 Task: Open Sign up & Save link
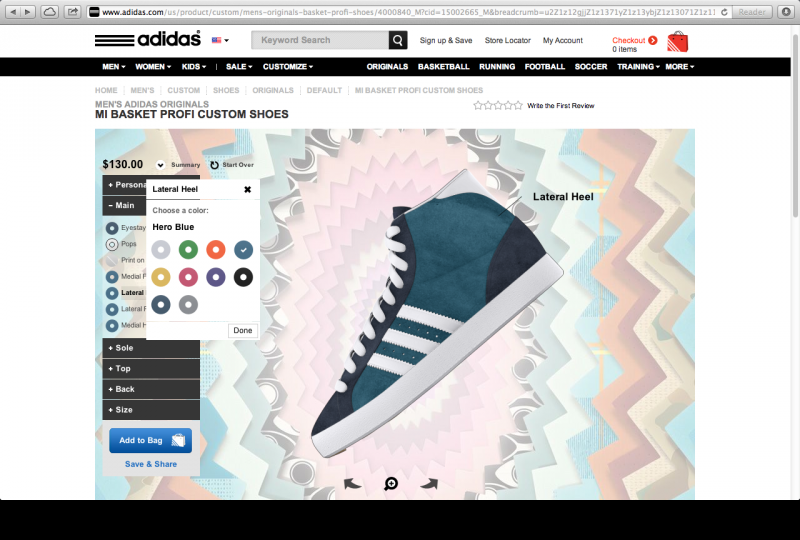[x=446, y=40]
